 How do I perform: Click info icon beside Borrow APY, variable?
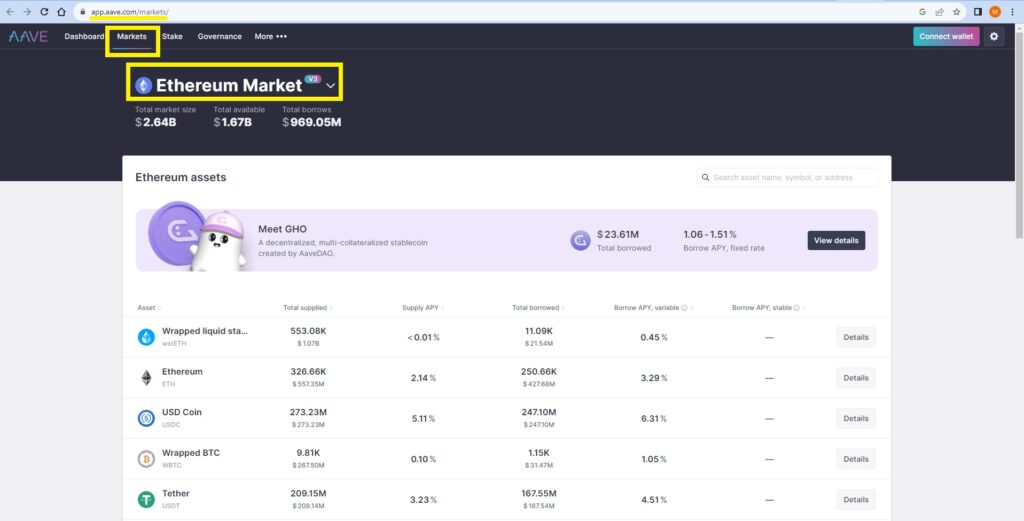684,308
